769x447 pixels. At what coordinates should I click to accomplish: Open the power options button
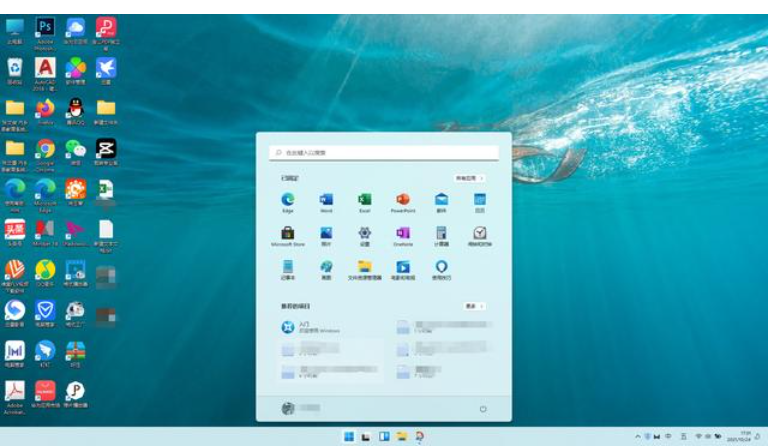point(483,409)
